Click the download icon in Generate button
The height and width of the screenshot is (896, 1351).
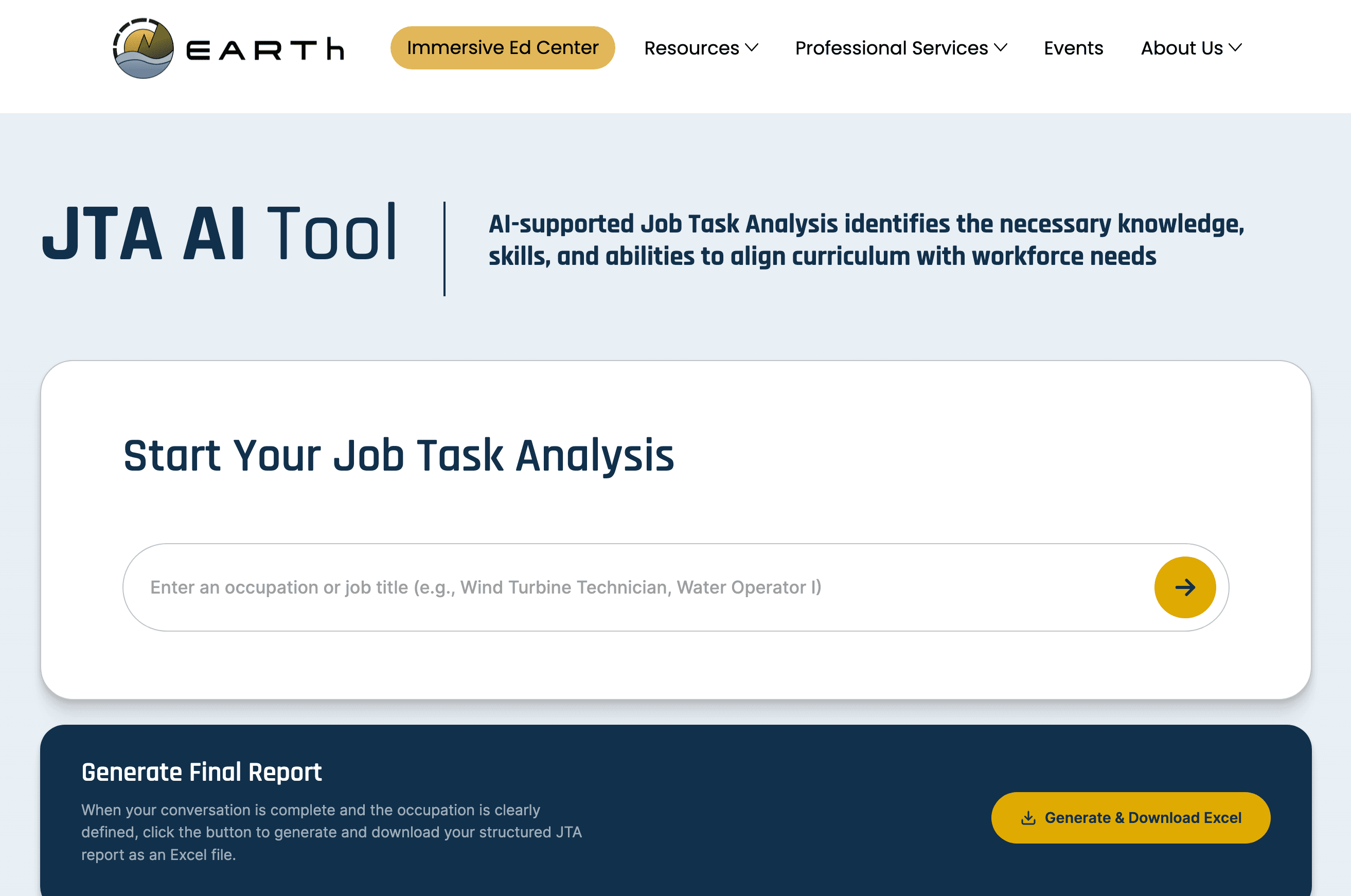(x=1028, y=818)
